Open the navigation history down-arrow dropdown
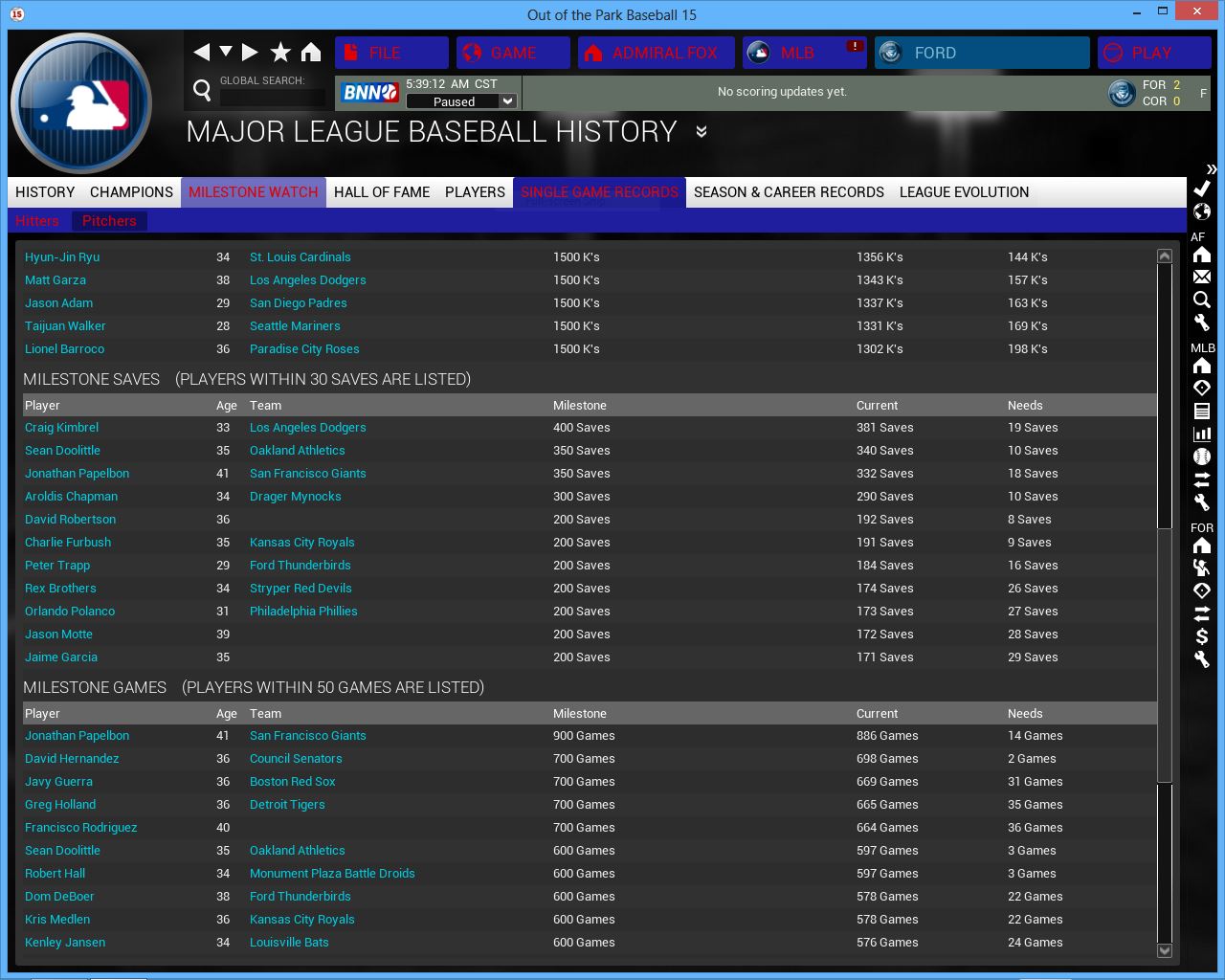Viewport: 1225px width, 980px height. tap(226, 52)
